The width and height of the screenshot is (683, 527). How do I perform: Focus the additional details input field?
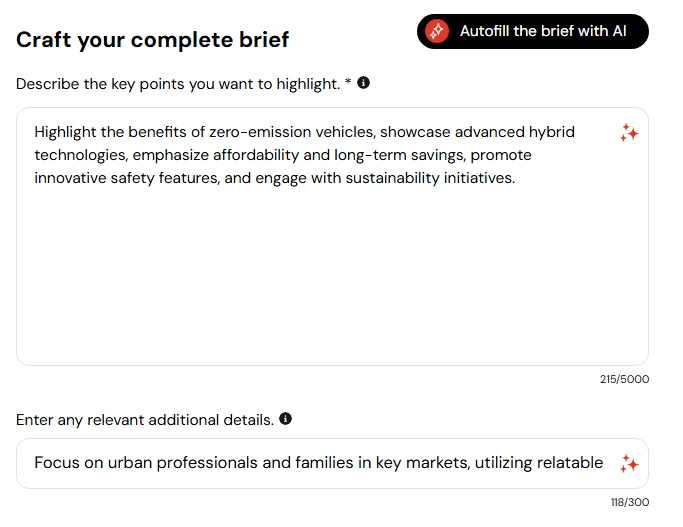click(x=332, y=463)
